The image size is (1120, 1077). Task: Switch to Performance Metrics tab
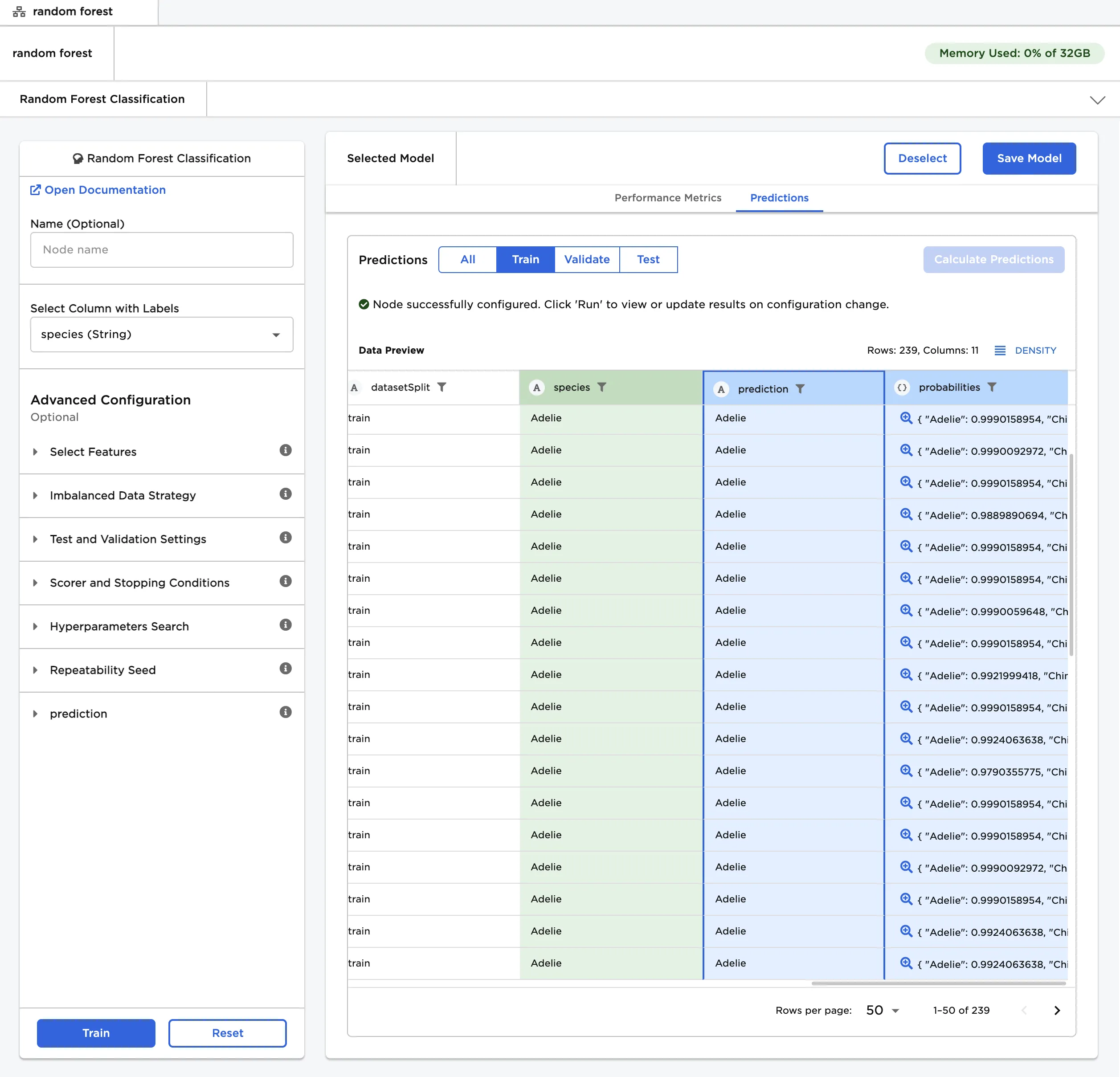[x=667, y=198]
